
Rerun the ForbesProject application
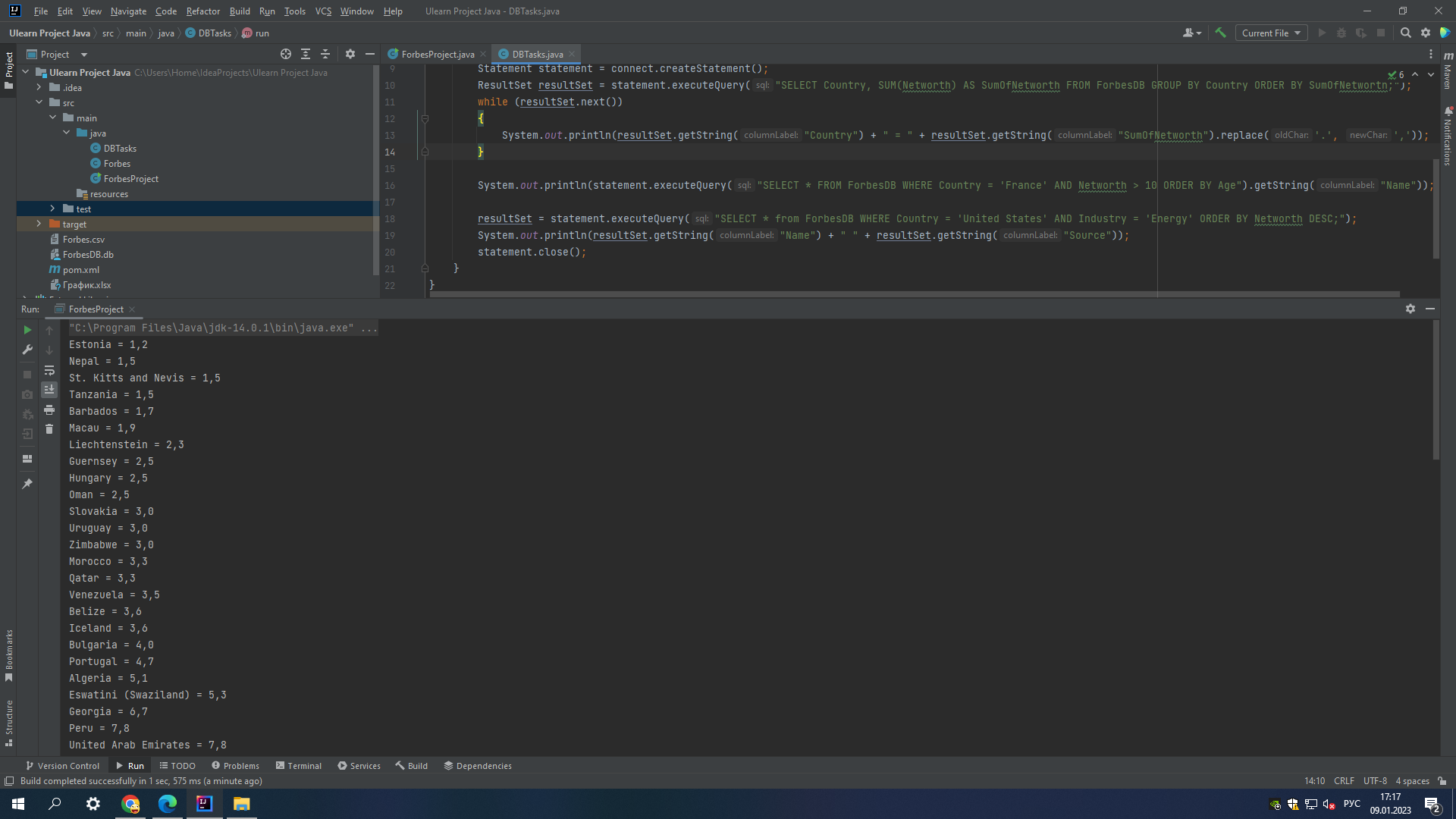pos(27,330)
